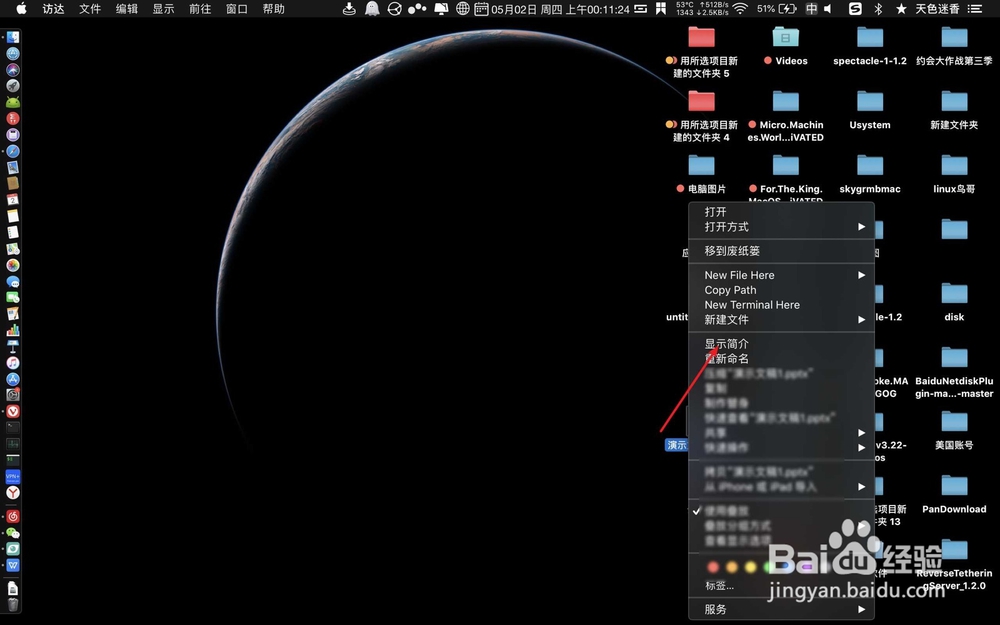Click date and time in menu bar
Screen dimensions: 1000x625
560,9
